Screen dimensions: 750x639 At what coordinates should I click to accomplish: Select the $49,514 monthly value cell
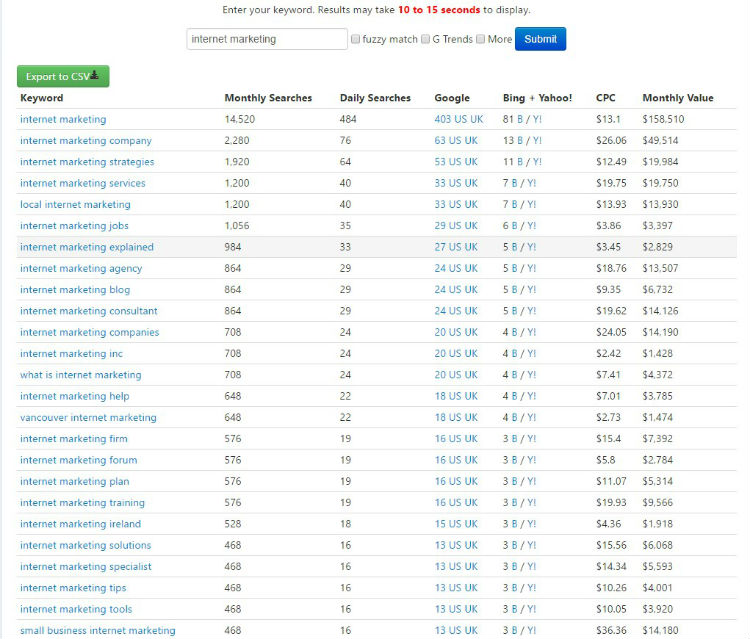pyautogui.click(x=661, y=141)
